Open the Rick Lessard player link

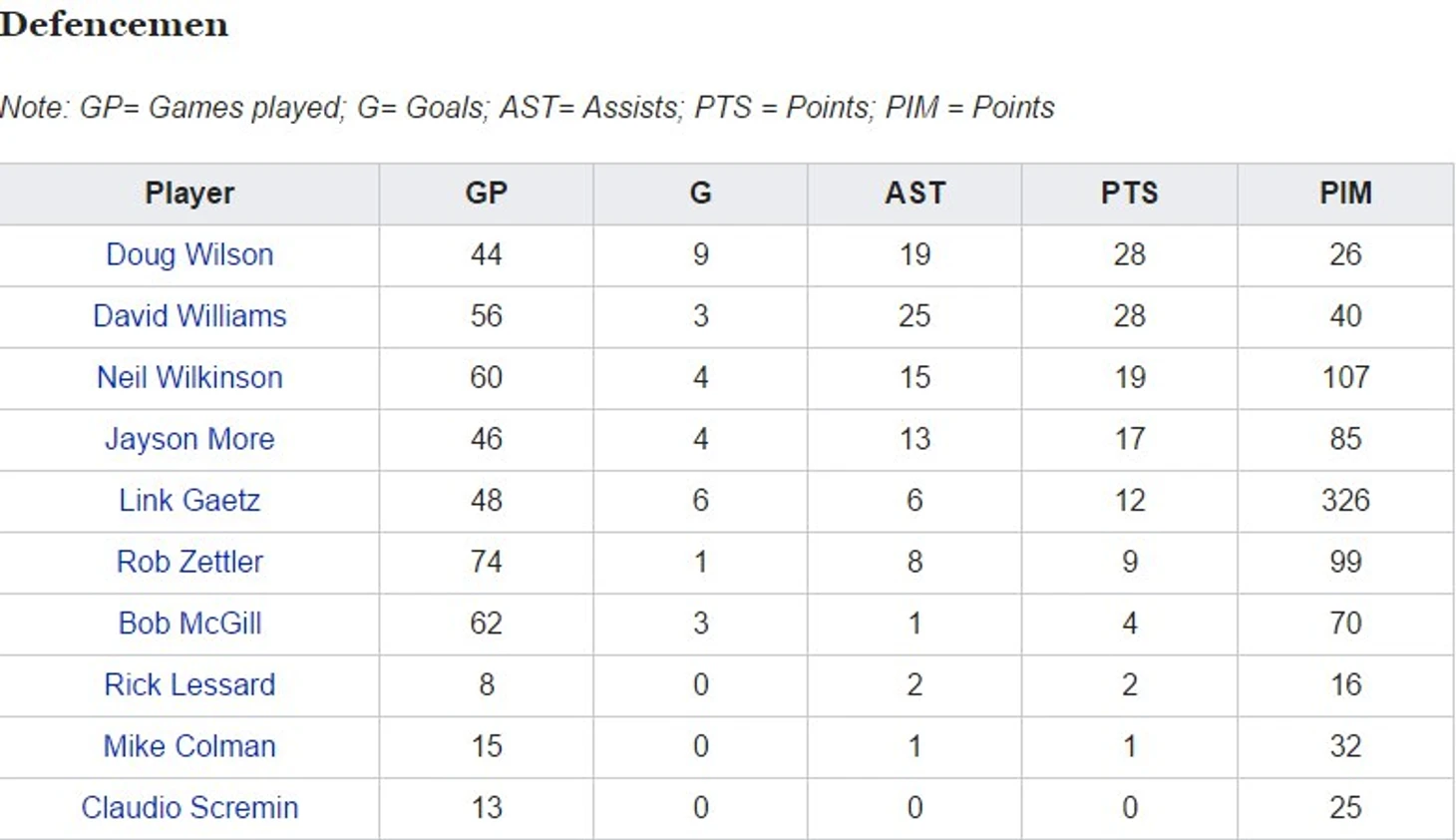point(189,685)
